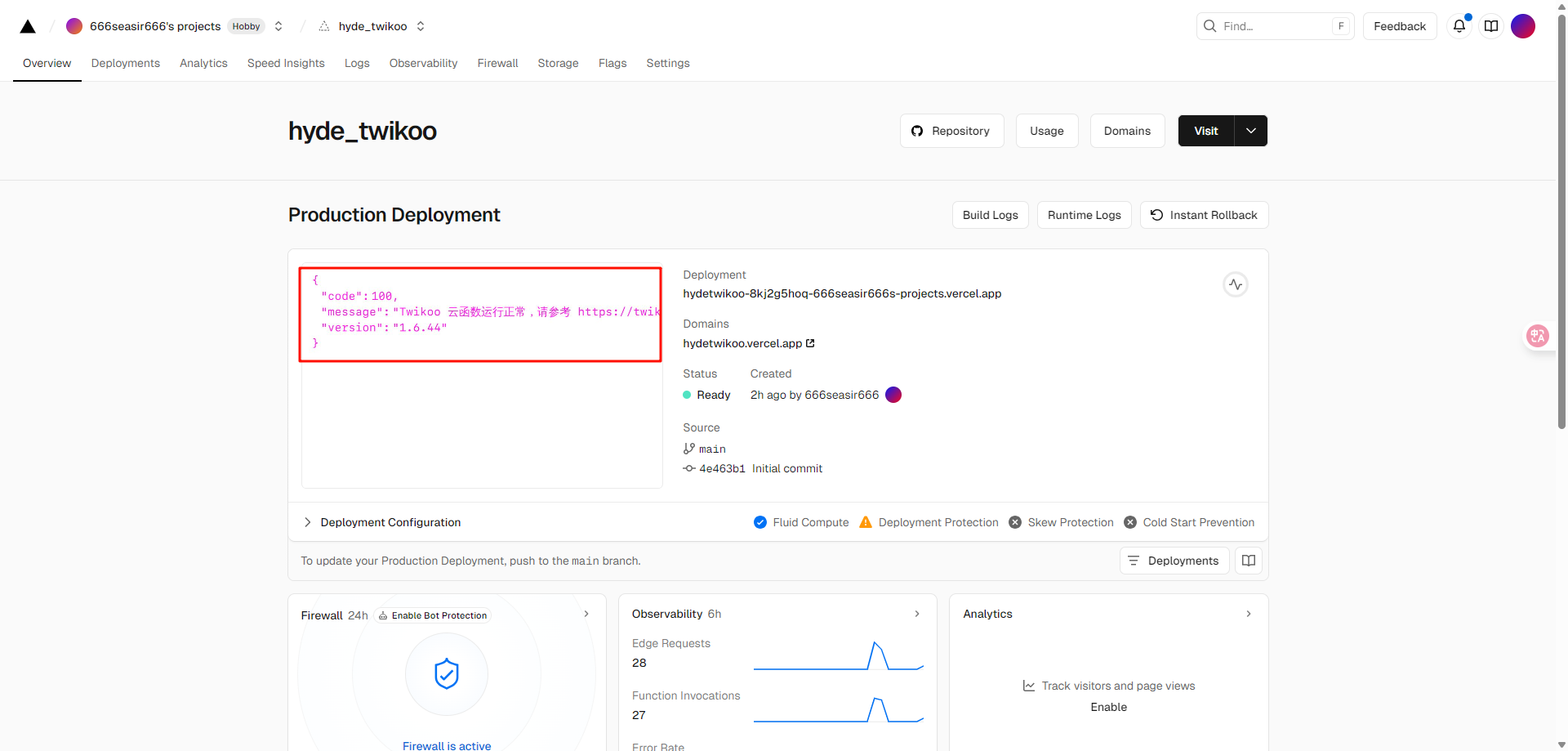Switch to the Analytics tab

tap(203, 63)
